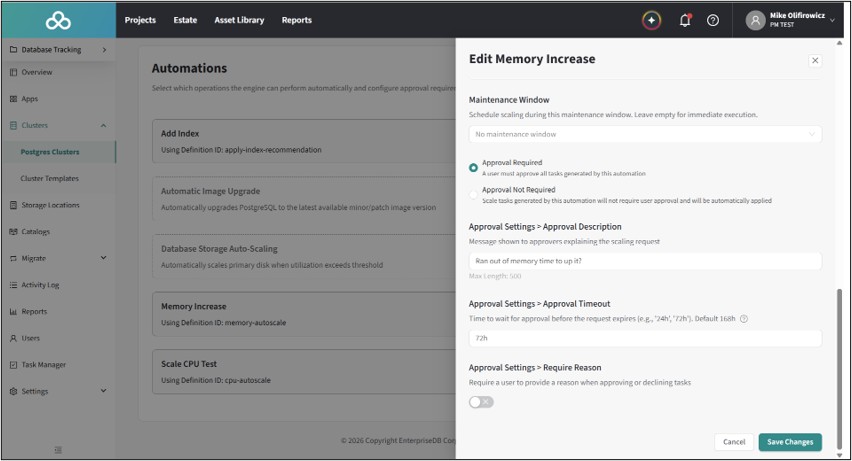Expand the Settings section chevron
Viewport: 852px width, 461px height.
(x=103, y=391)
